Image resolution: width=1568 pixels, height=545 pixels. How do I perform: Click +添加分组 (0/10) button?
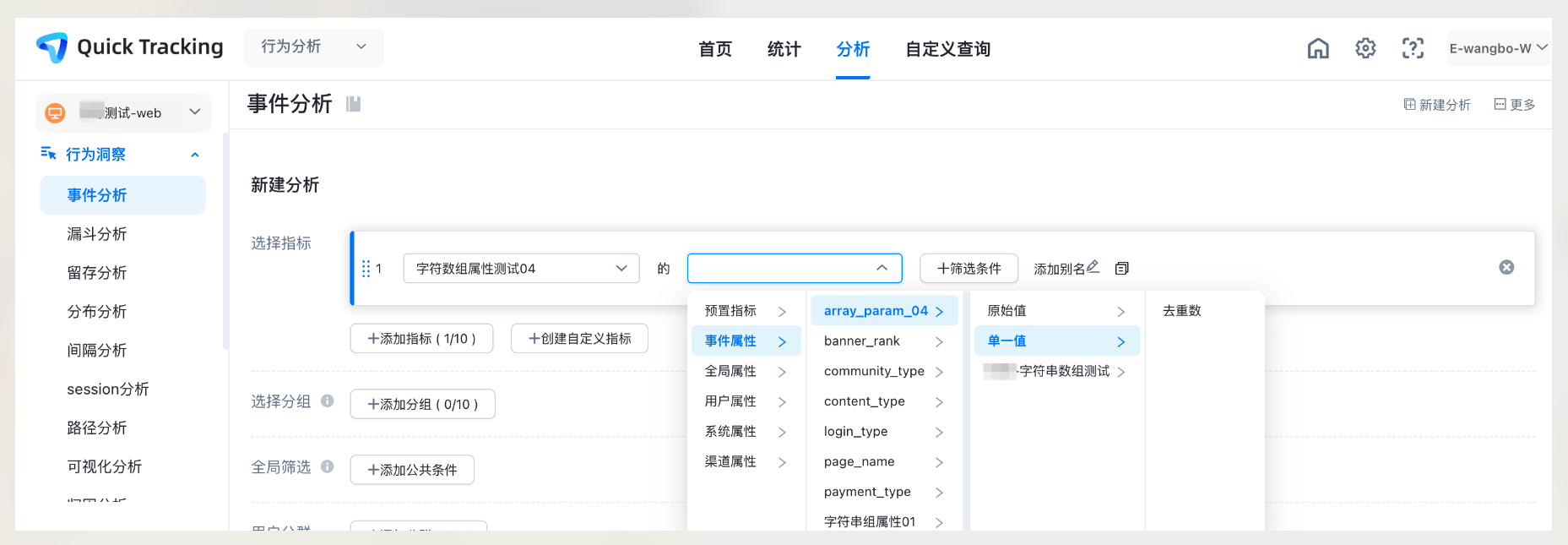[422, 405]
